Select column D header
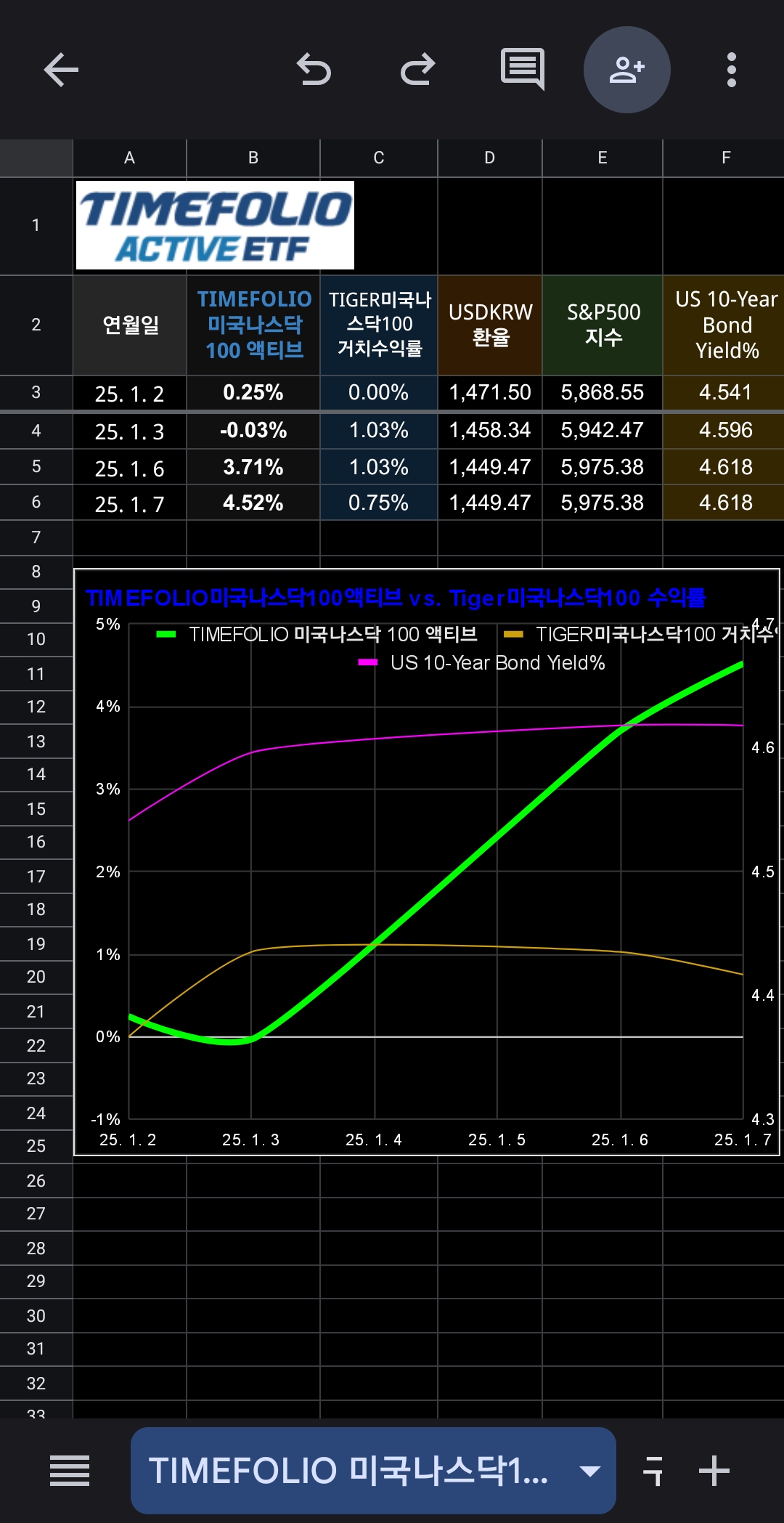 [x=490, y=158]
